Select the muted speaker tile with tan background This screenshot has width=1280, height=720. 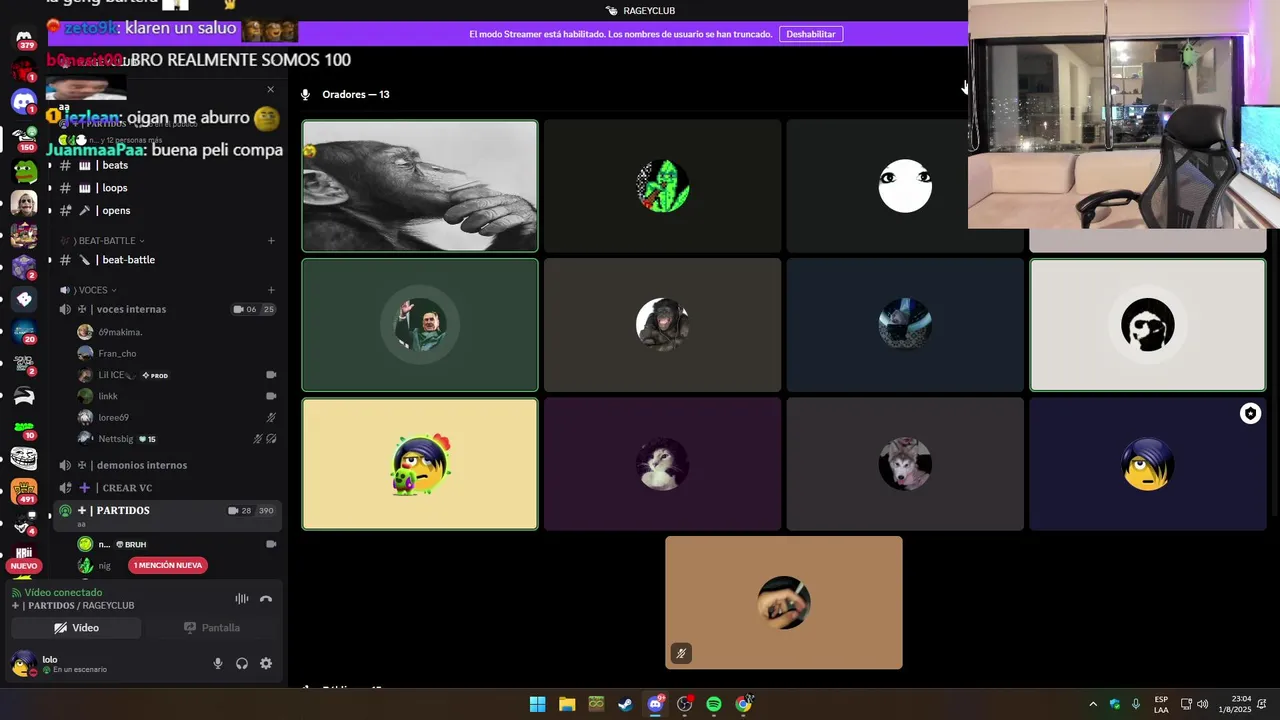(x=784, y=603)
